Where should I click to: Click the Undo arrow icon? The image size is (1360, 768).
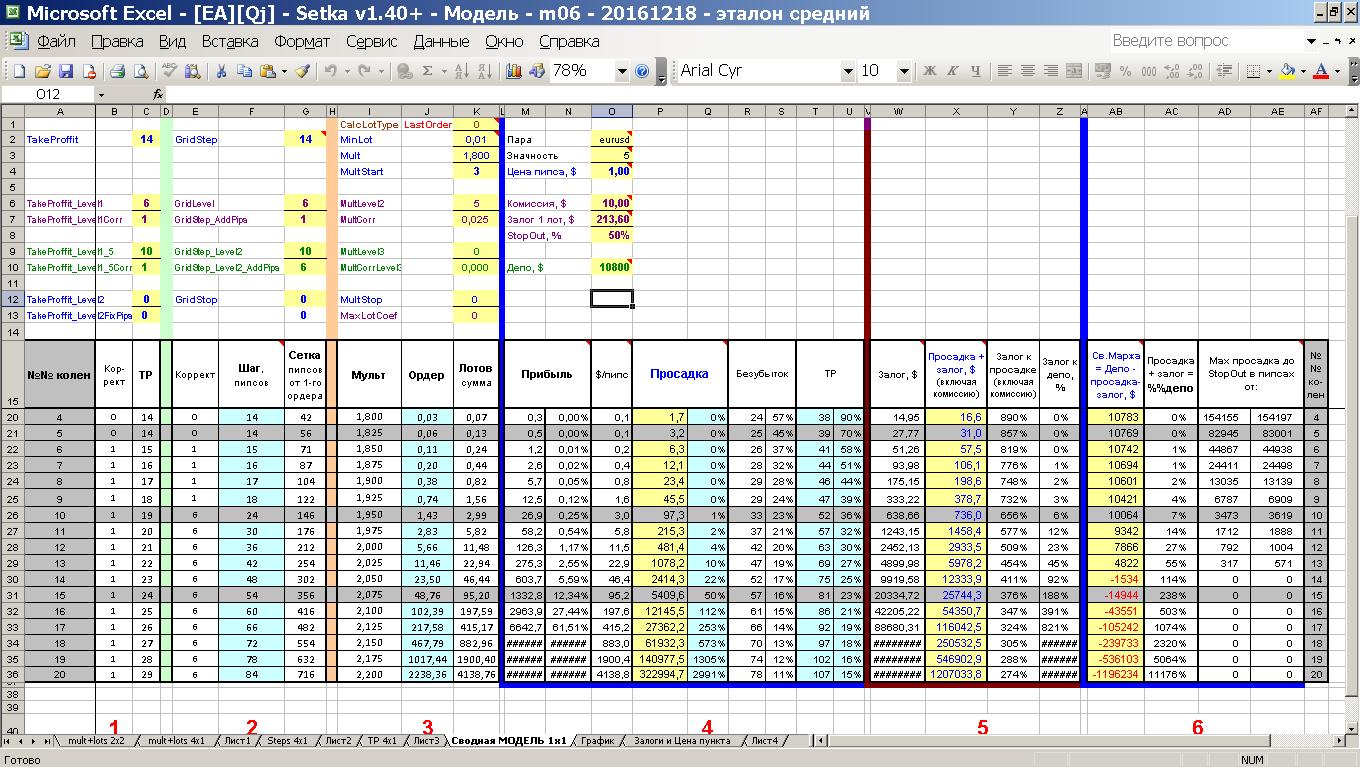pyautogui.click(x=330, y=71)
